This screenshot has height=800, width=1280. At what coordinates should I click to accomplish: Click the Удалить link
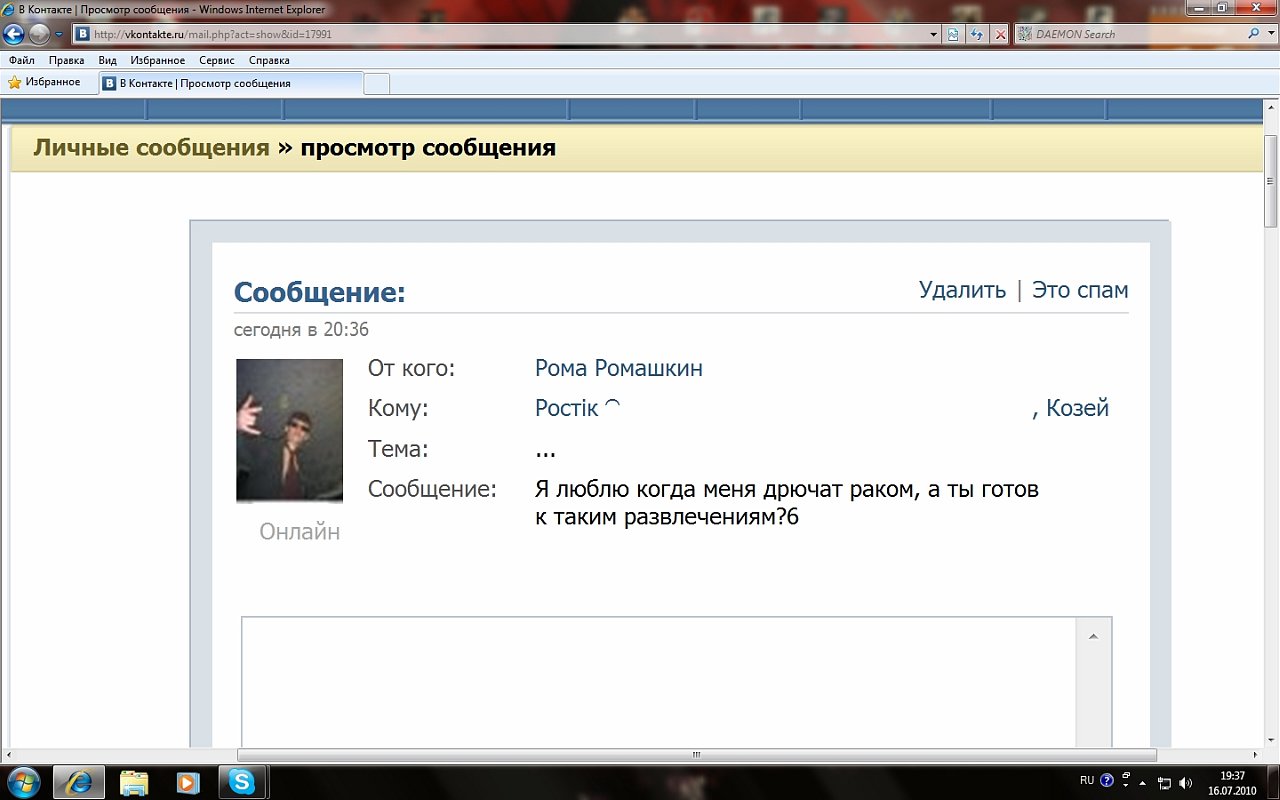pos(962,290)
